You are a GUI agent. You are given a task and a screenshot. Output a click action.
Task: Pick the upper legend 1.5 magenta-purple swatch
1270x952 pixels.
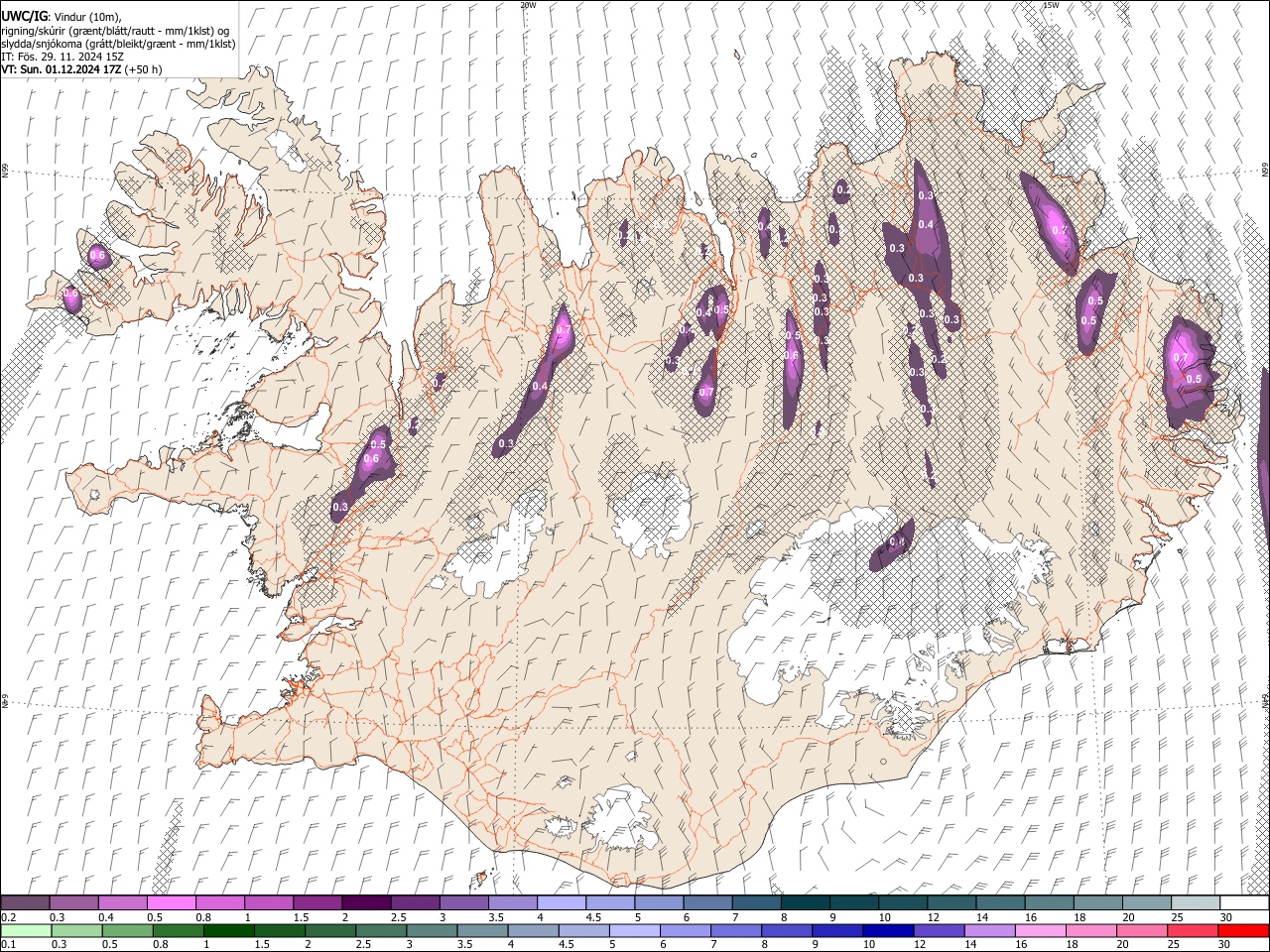click(x=317, y=903)
